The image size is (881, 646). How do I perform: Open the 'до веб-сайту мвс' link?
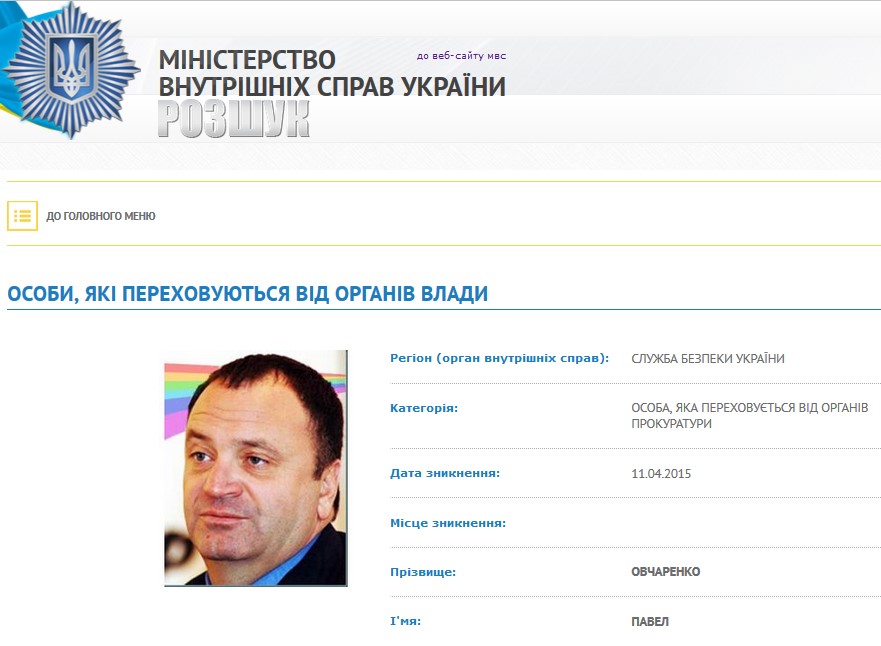461,56
